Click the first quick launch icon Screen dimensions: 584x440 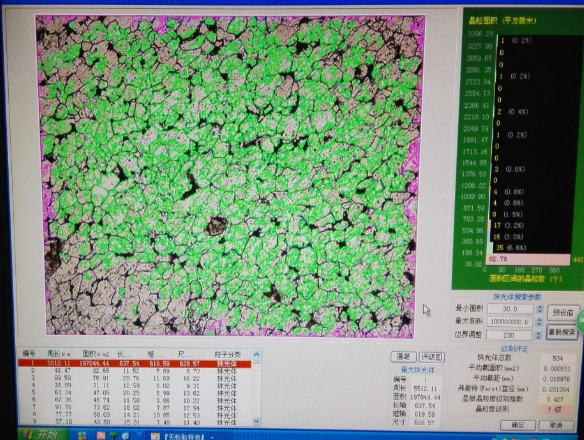click(82, 435)
